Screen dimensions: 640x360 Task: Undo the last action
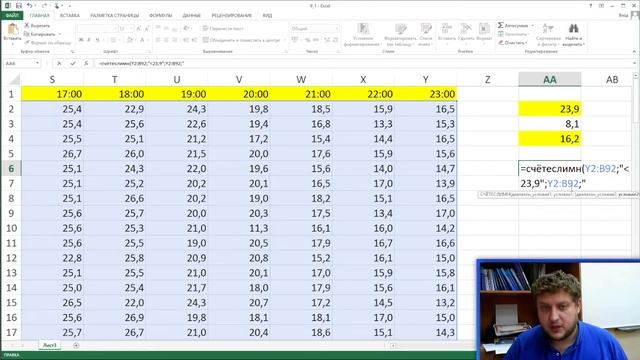tap(30, 6)
